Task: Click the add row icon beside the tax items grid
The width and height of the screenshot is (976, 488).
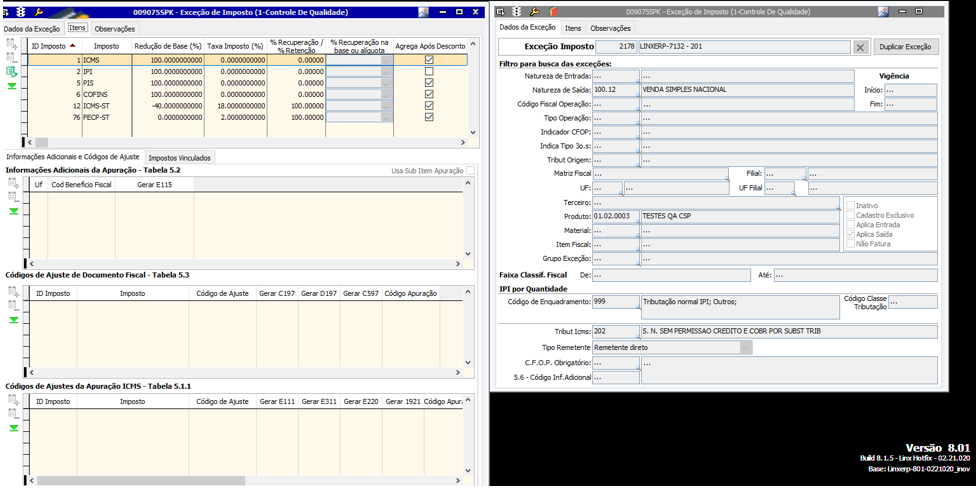Action: [12, 45]
